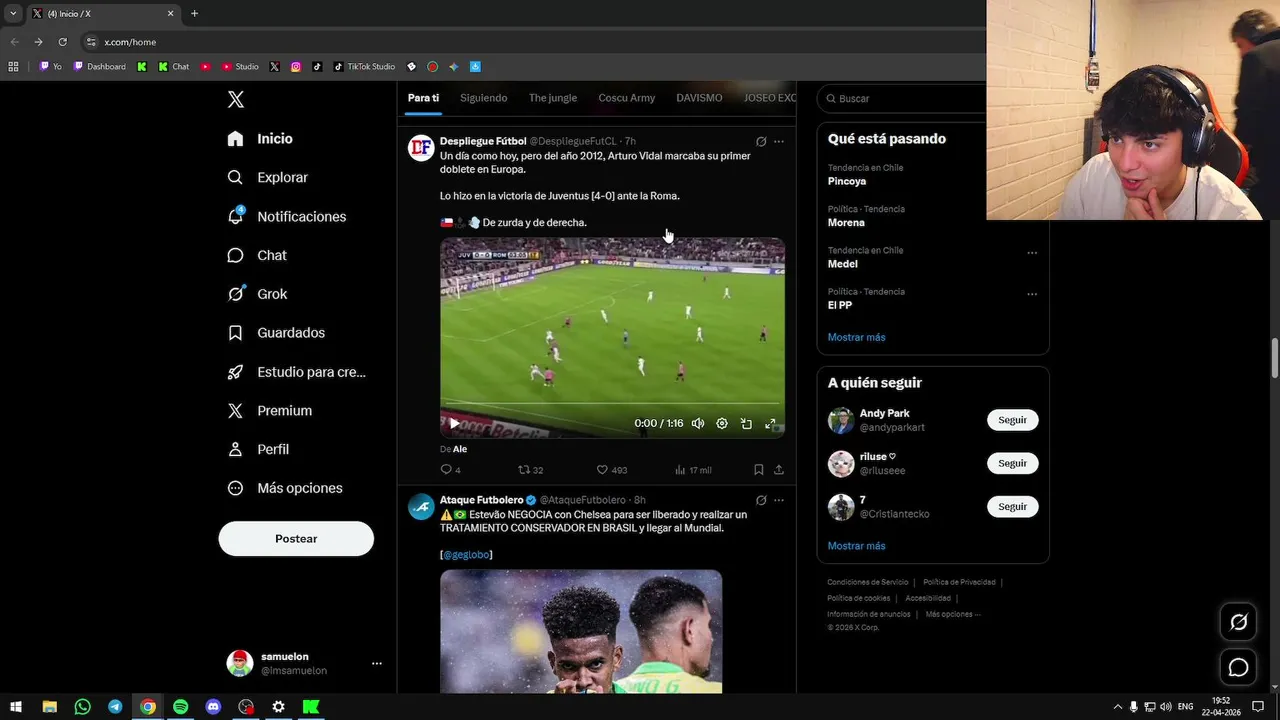Click the @geglobo mention link
This screenshot has height=720, width=1280.
pyautogui.click(x=466, y=555)
